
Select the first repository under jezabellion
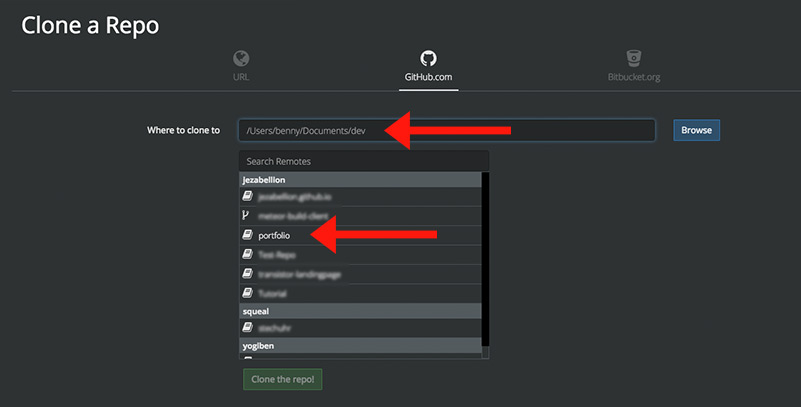361,197
